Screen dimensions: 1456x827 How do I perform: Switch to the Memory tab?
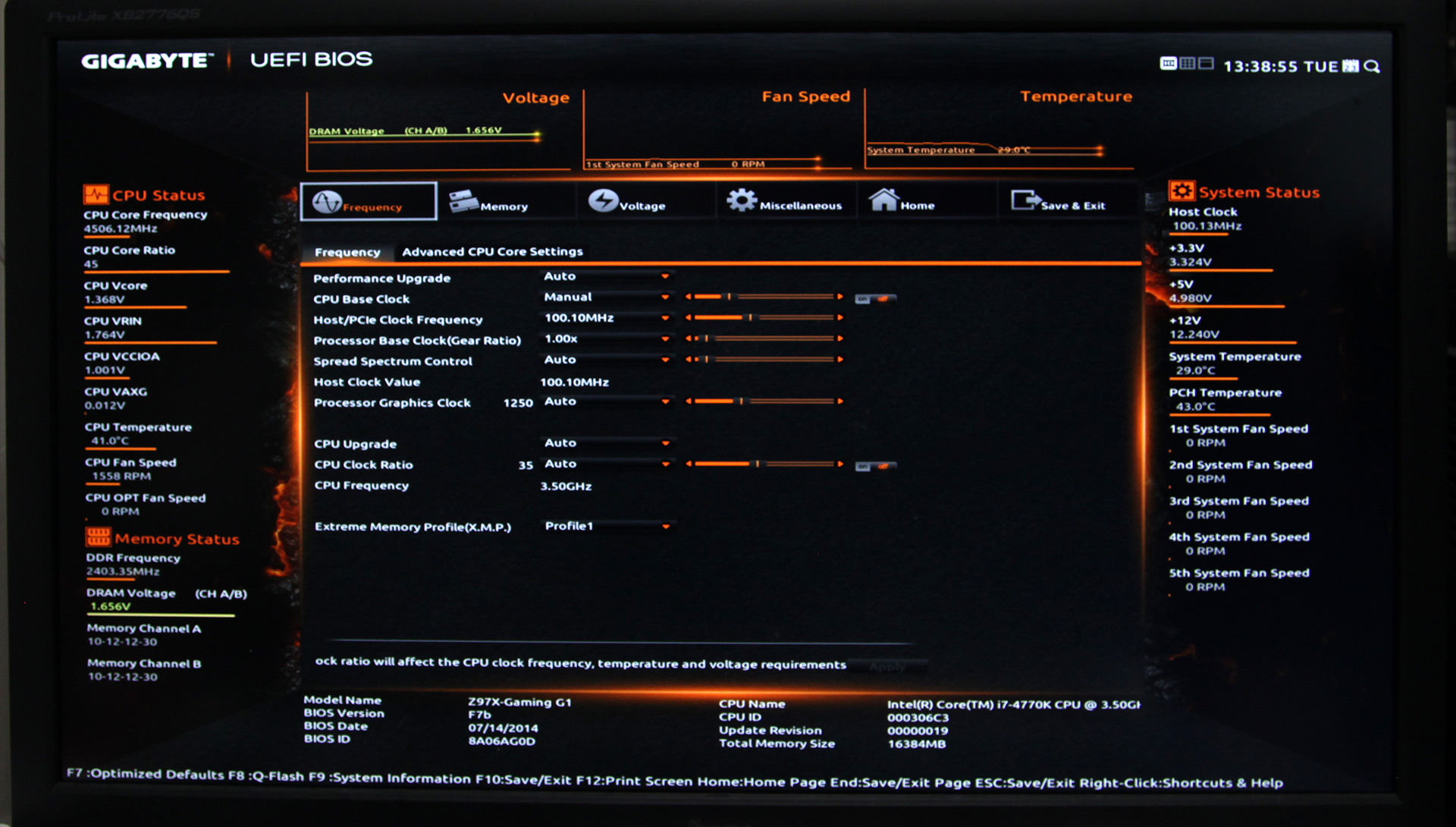507,202
